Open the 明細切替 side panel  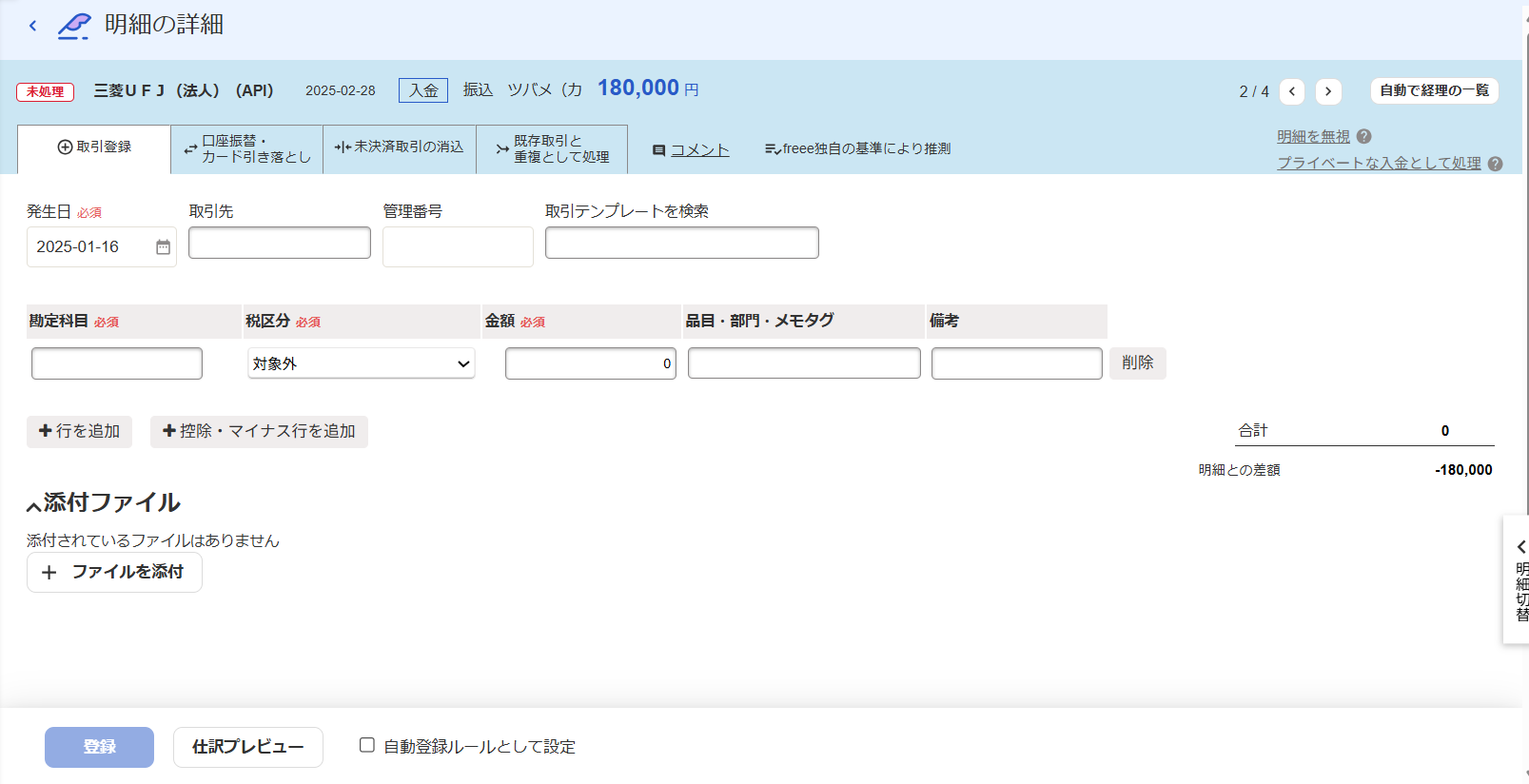1519,579
